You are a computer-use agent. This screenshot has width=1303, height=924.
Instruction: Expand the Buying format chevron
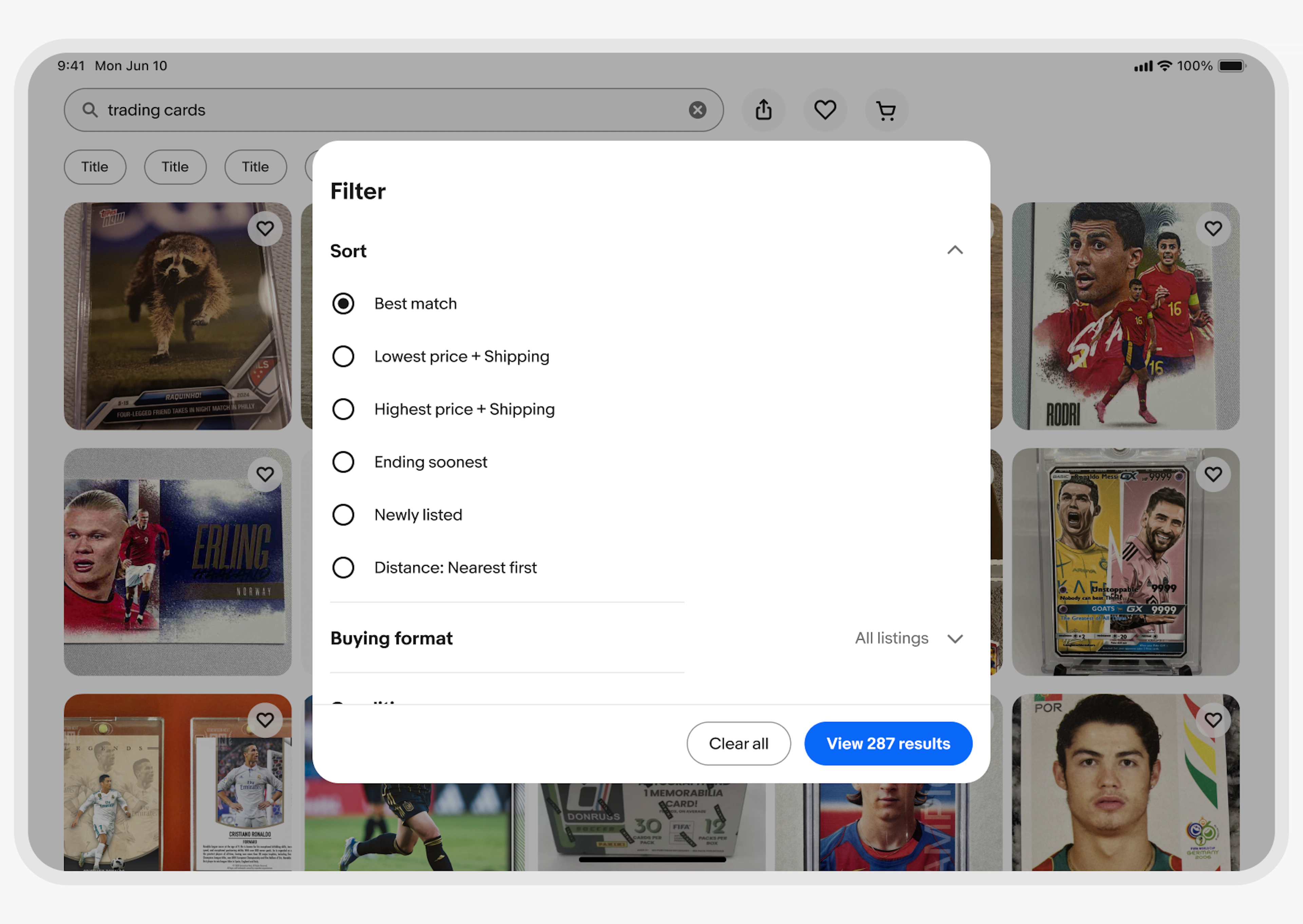955,639
